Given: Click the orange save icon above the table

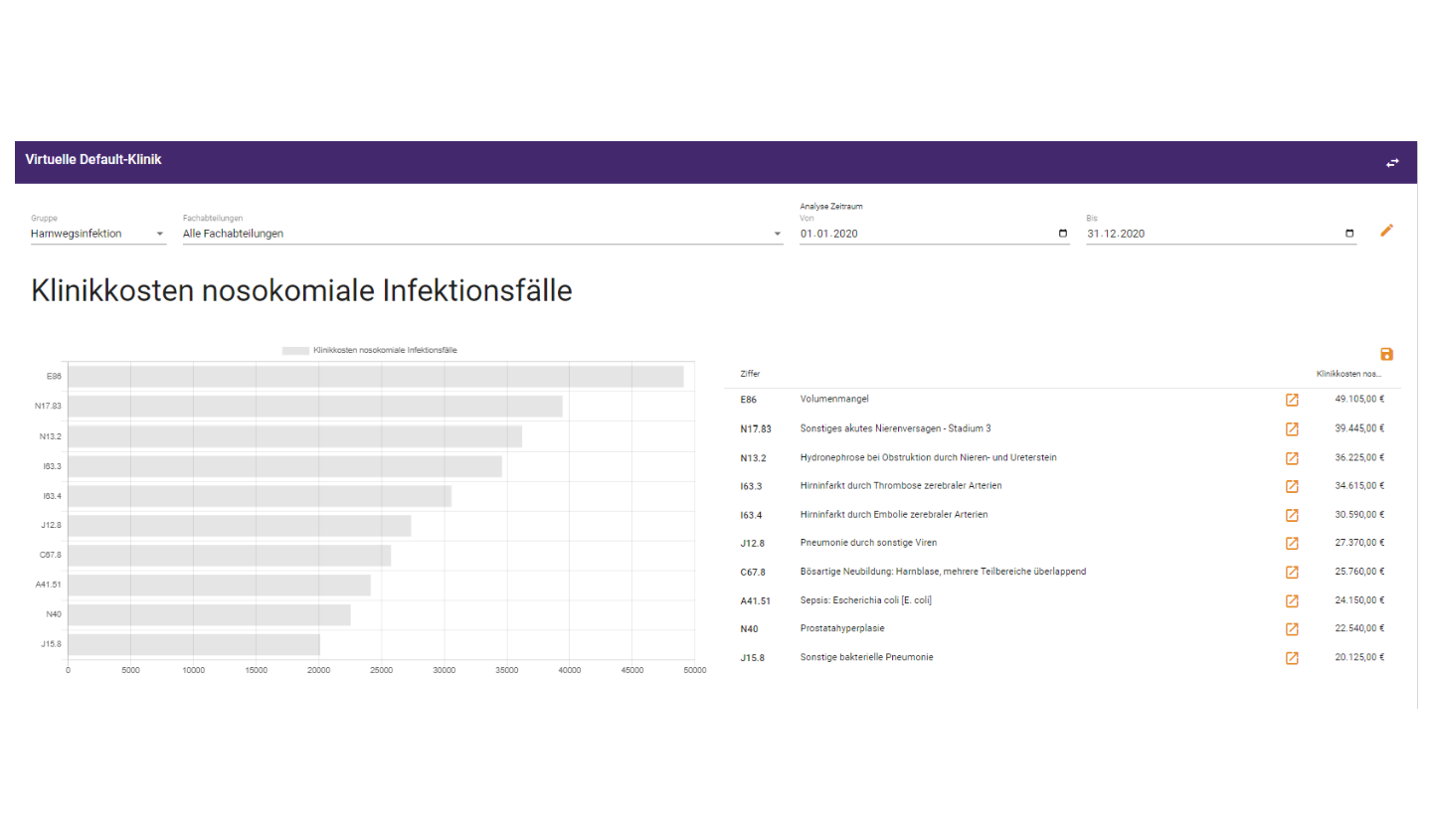Looking at the screenshot, I should tap(1386, 354).
